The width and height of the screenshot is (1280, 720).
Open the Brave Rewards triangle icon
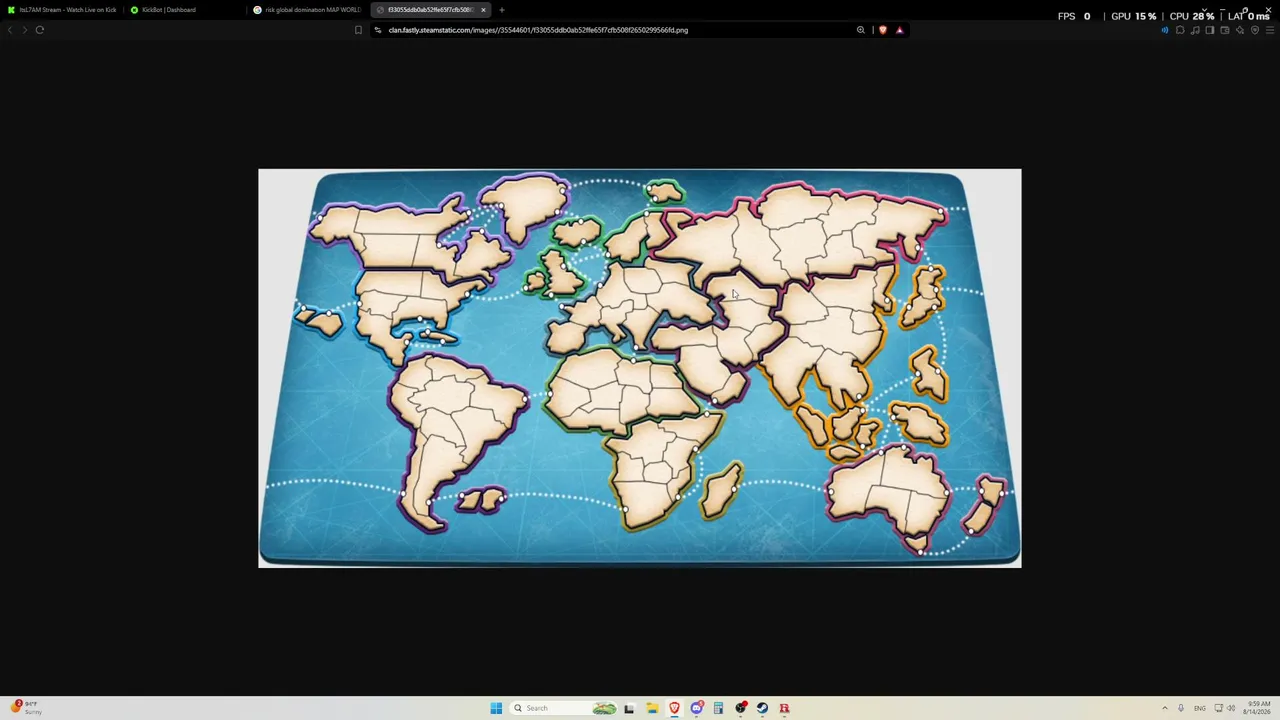[x=899, y=30]
